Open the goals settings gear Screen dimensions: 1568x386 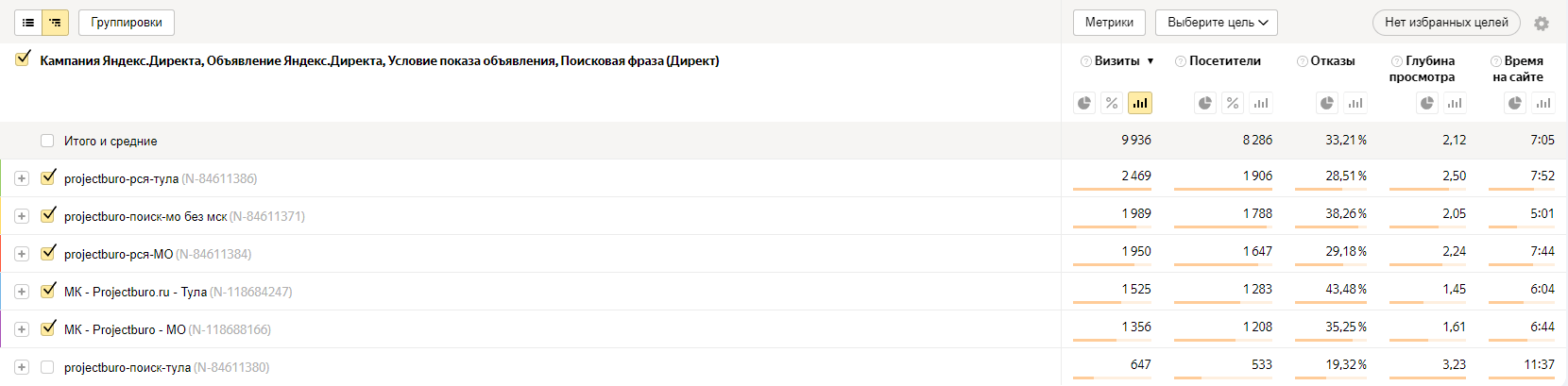coord(1542,24)
